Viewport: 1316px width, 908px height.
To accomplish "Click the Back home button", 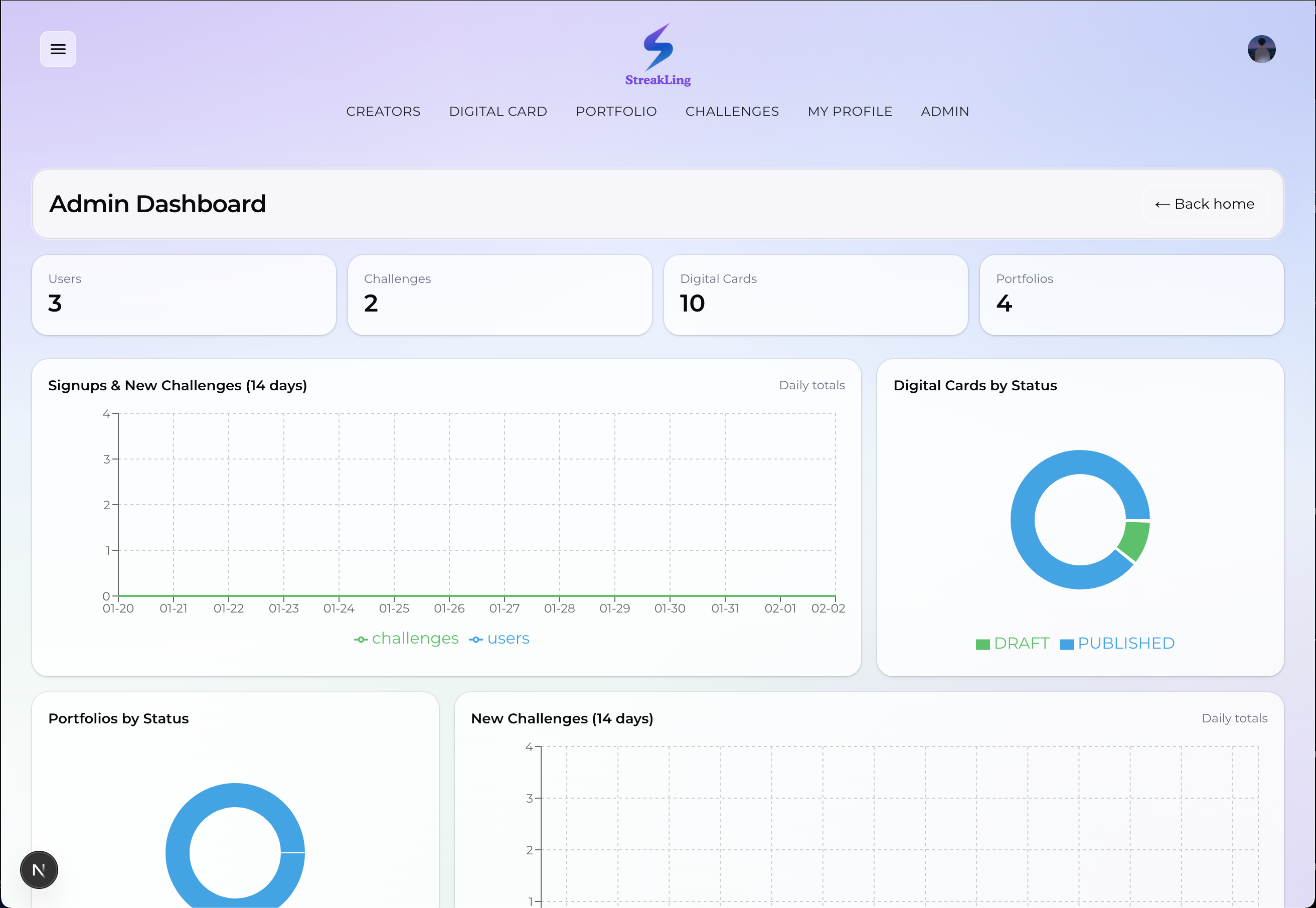I will [1204, 204].
